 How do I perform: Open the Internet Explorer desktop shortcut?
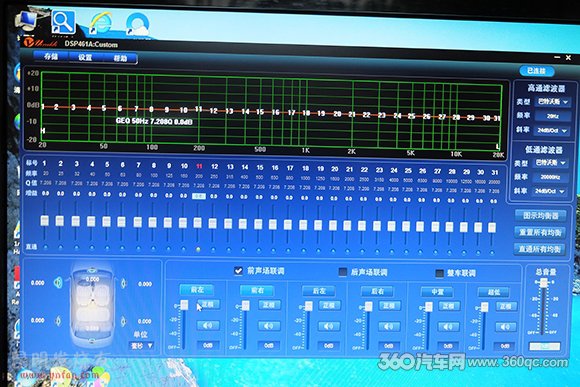(x=101, y=24)
